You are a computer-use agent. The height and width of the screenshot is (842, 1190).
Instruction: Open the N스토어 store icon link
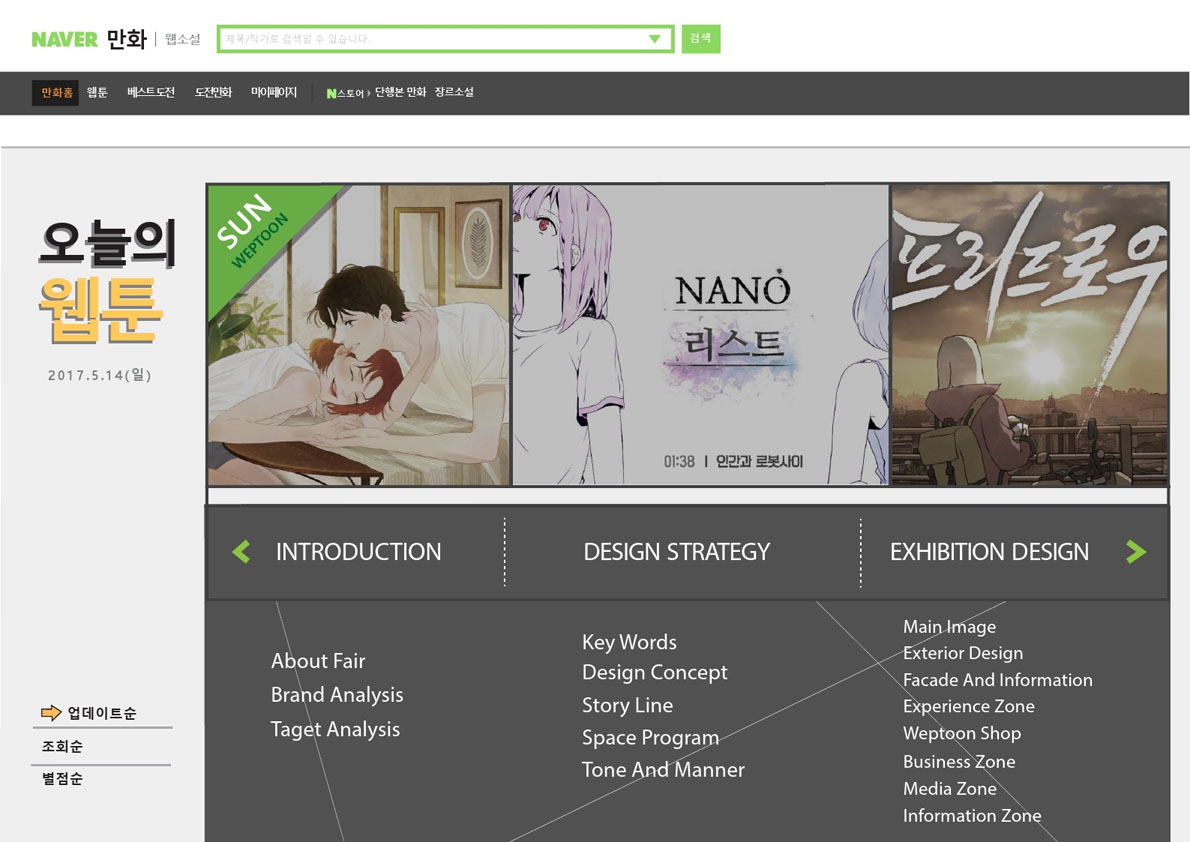(345, 93)
